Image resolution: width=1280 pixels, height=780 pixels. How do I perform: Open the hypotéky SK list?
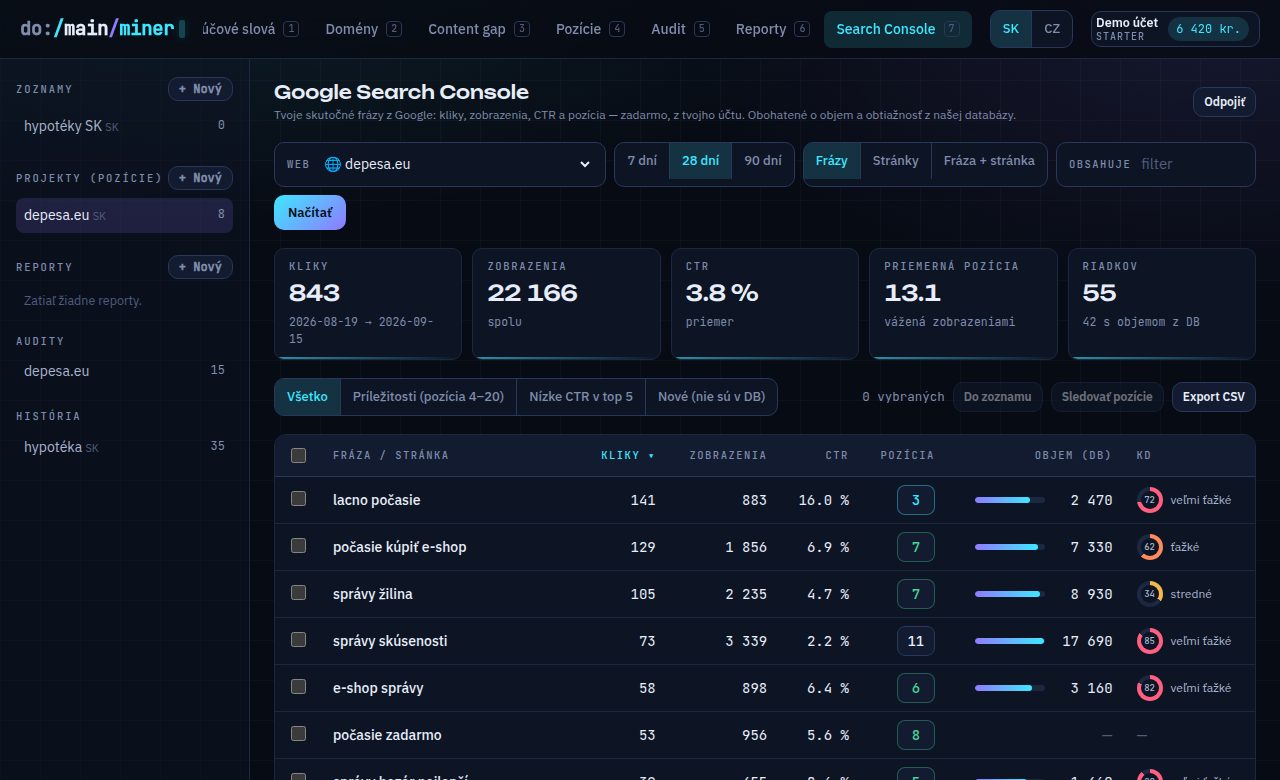(x=124, y=126)
